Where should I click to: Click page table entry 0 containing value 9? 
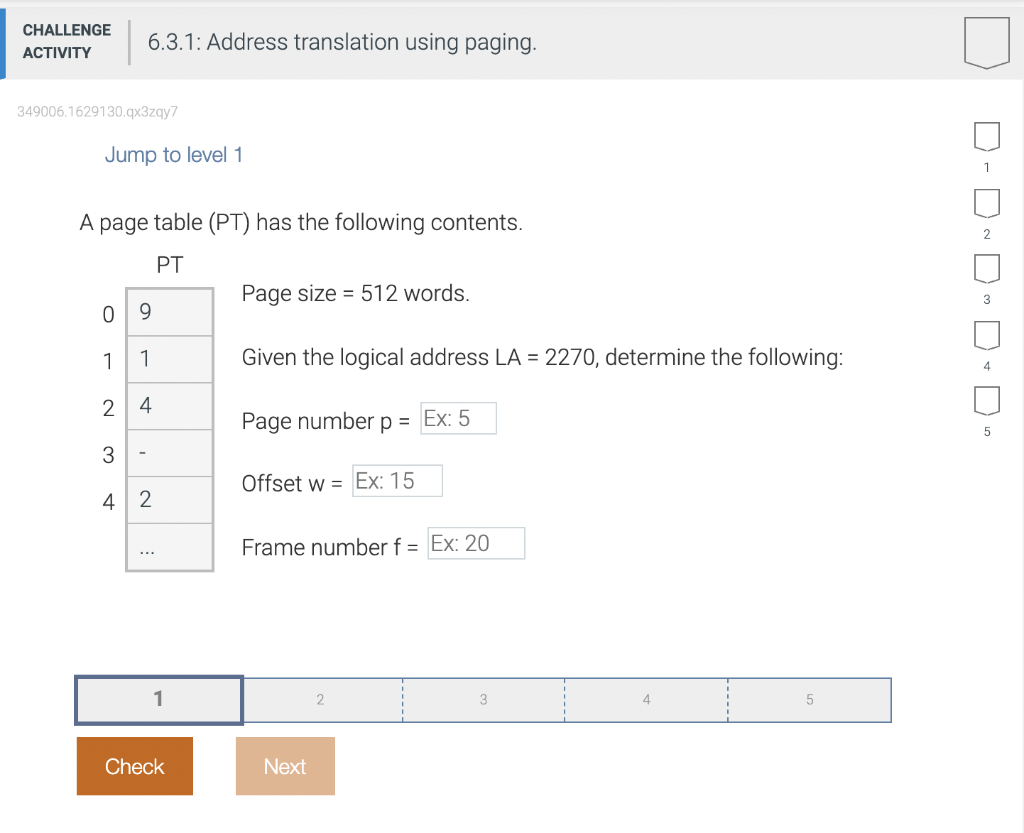168,312
